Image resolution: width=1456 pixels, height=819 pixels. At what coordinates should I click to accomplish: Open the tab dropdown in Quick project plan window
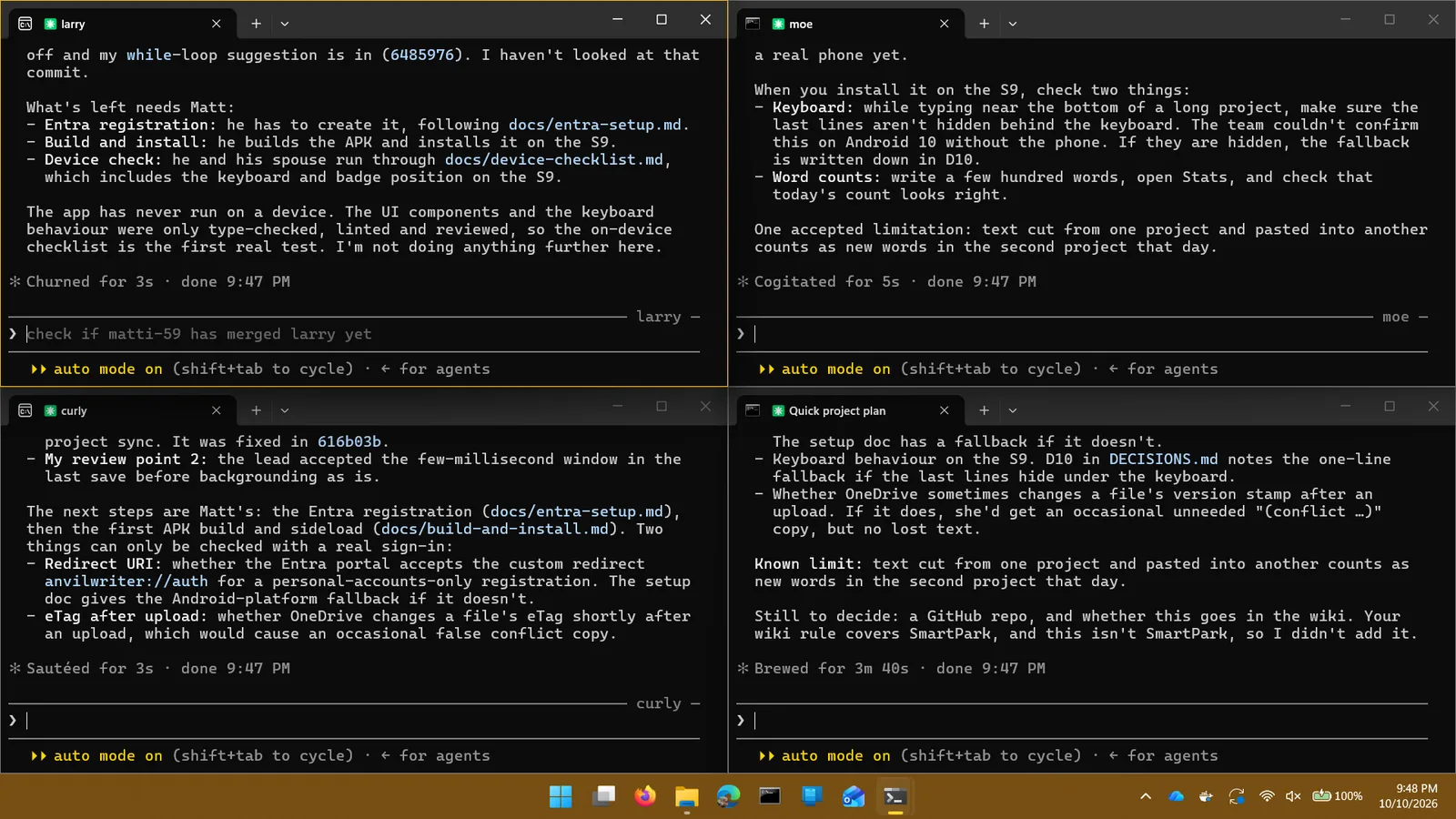[1013, 410]
